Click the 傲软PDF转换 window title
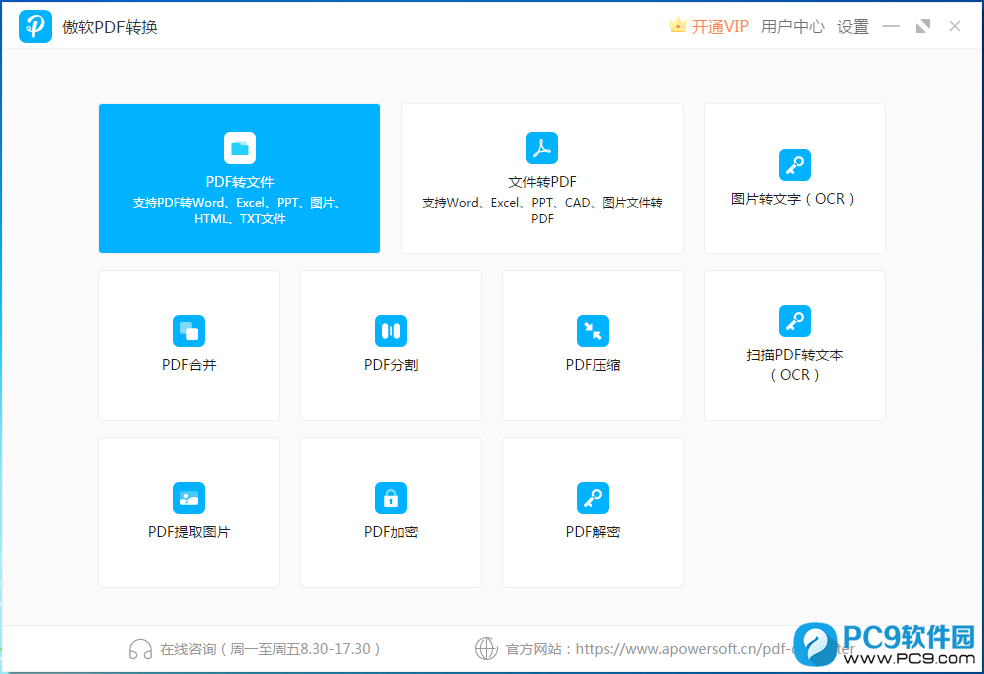 click(x=109, y=27)
